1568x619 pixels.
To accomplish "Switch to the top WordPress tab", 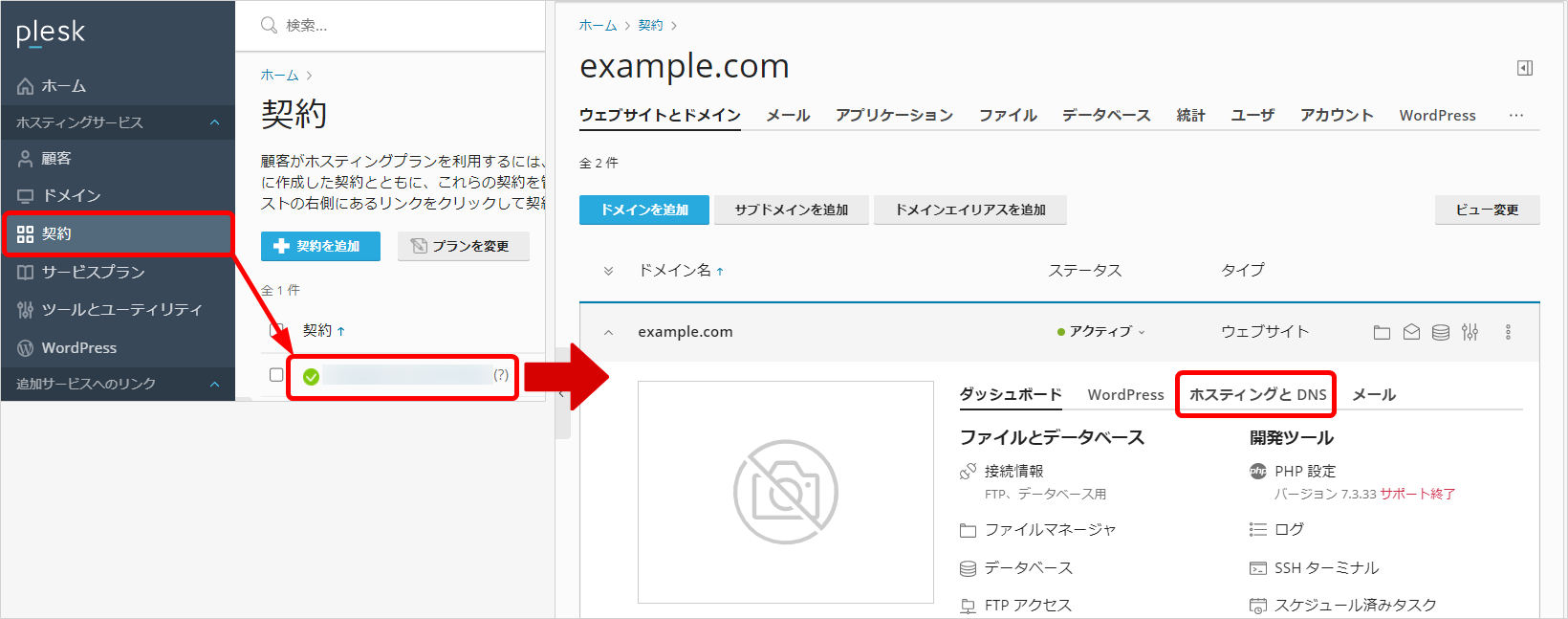I will [x=1437, y=115].
